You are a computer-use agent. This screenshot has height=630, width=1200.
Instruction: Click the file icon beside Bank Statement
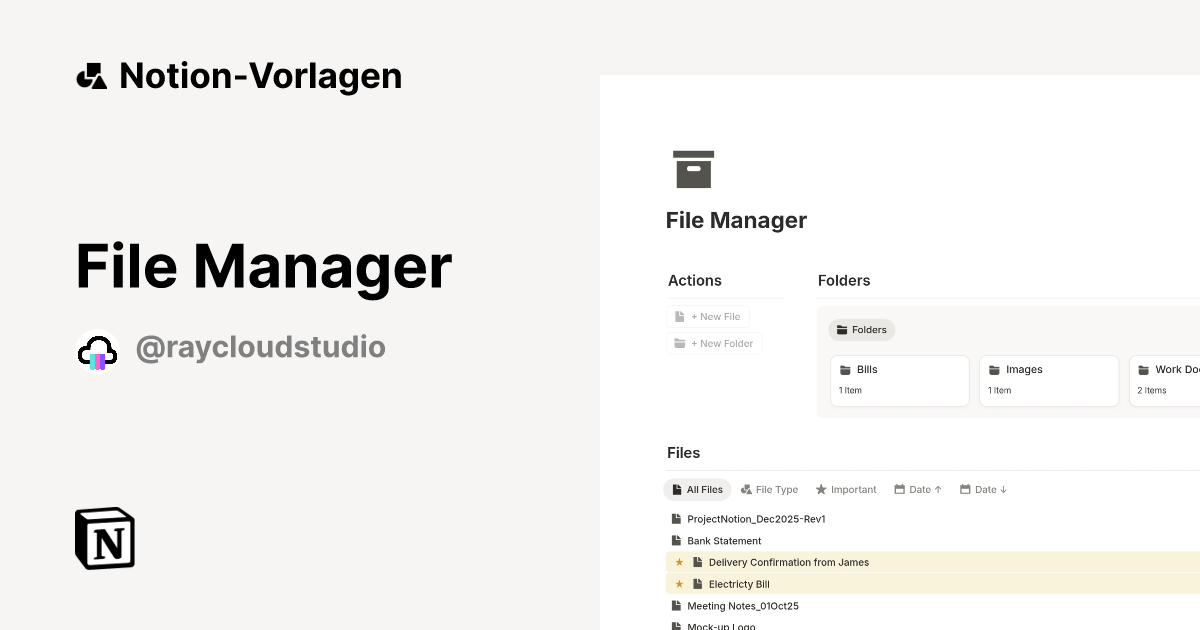pos(675,541)
